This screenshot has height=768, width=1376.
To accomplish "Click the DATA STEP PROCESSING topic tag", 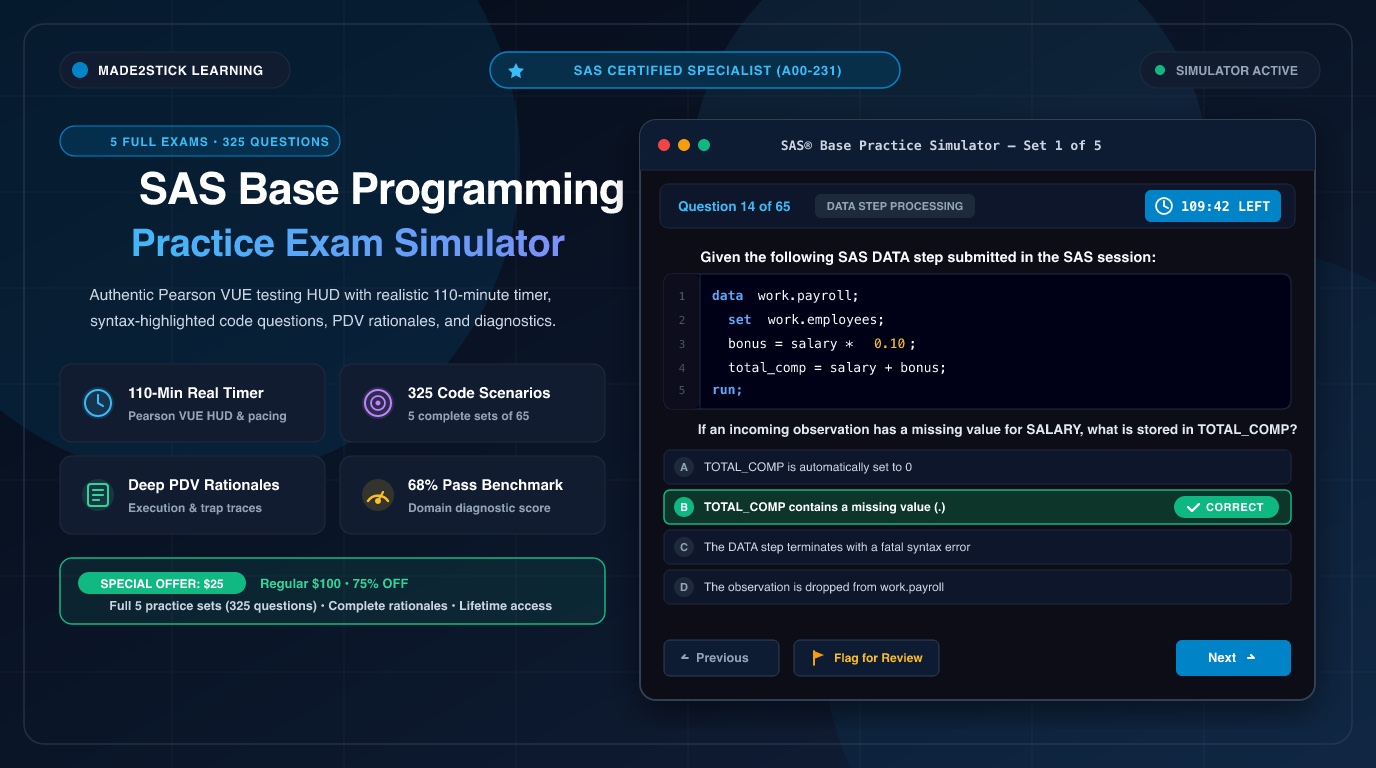I will click(895, 206).
